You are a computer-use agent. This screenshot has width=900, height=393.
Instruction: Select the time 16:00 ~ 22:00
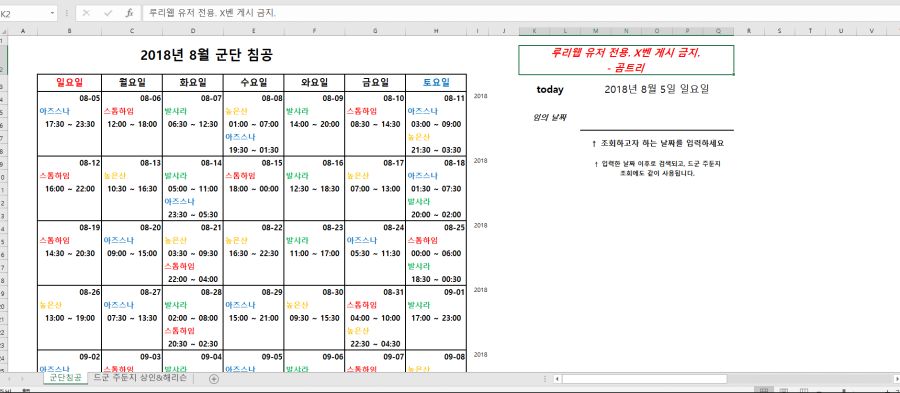coord(69,189)
